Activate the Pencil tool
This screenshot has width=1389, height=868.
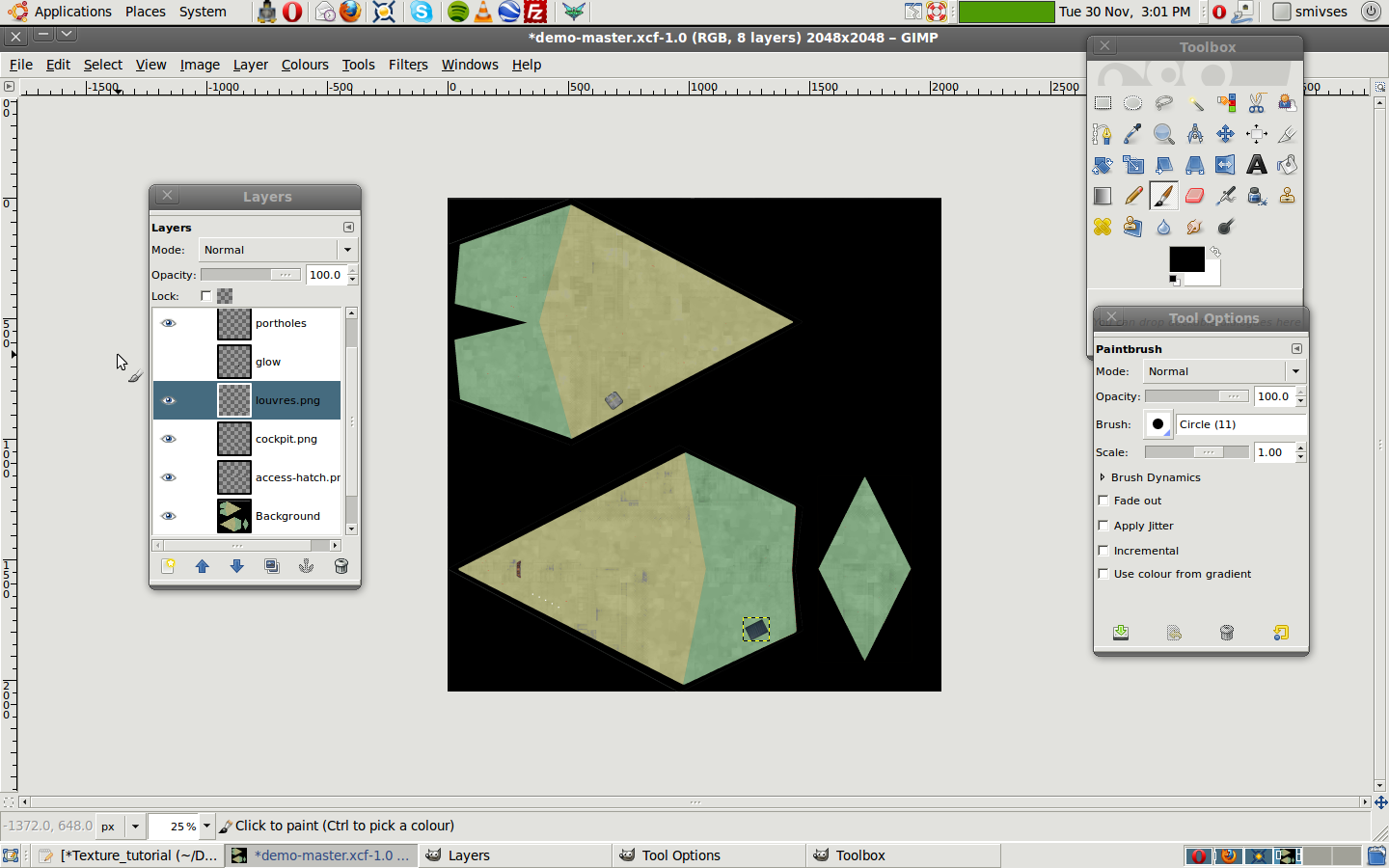(1133, 196)
